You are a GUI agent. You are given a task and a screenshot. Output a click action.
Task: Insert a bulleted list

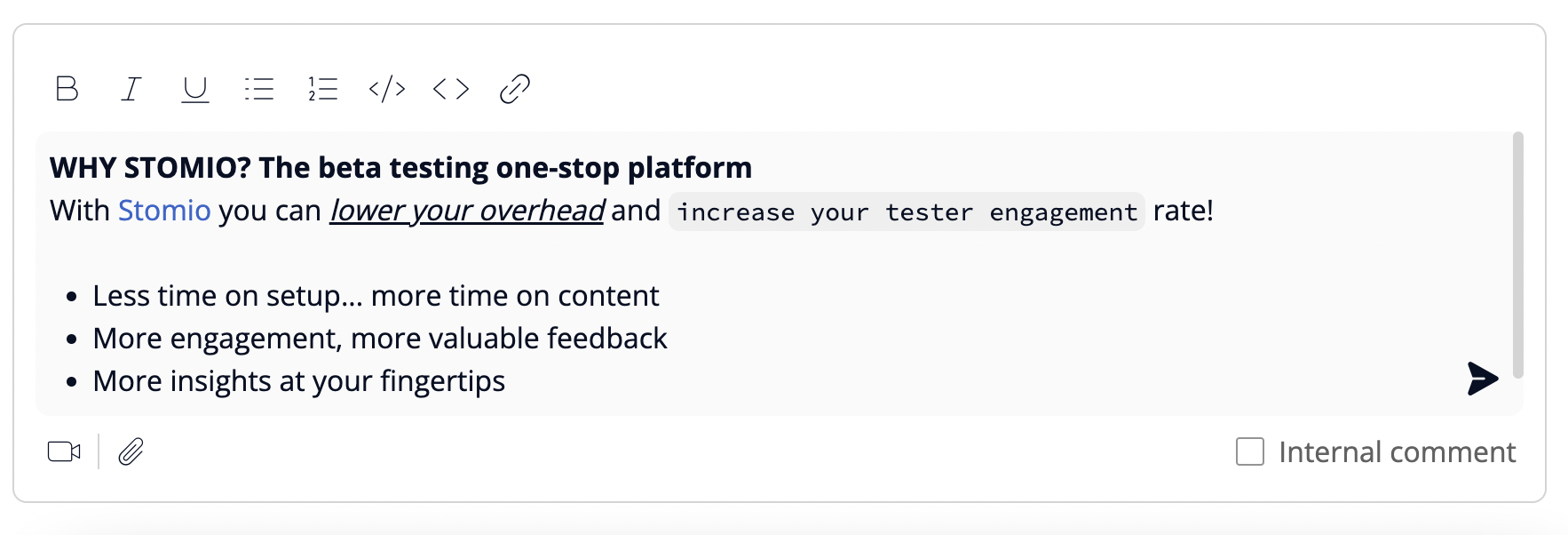tap(259, 89)
